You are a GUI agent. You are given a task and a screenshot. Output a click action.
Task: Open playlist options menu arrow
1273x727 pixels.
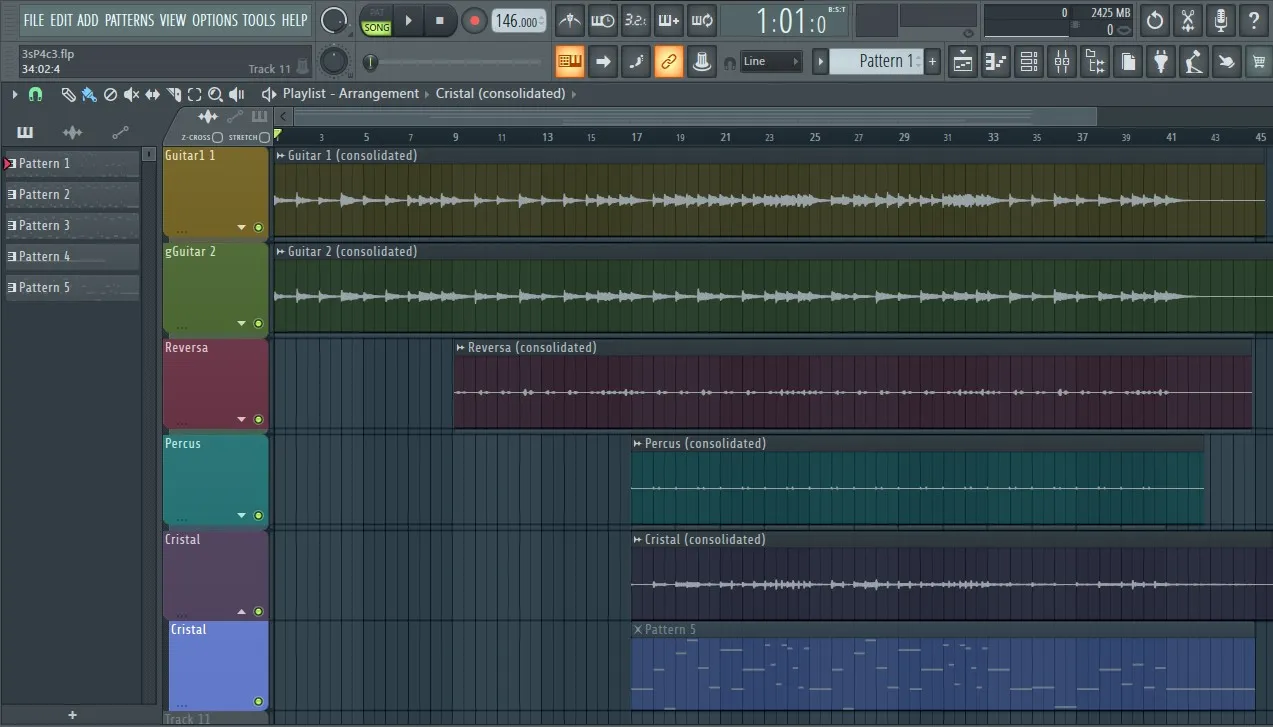15,94
